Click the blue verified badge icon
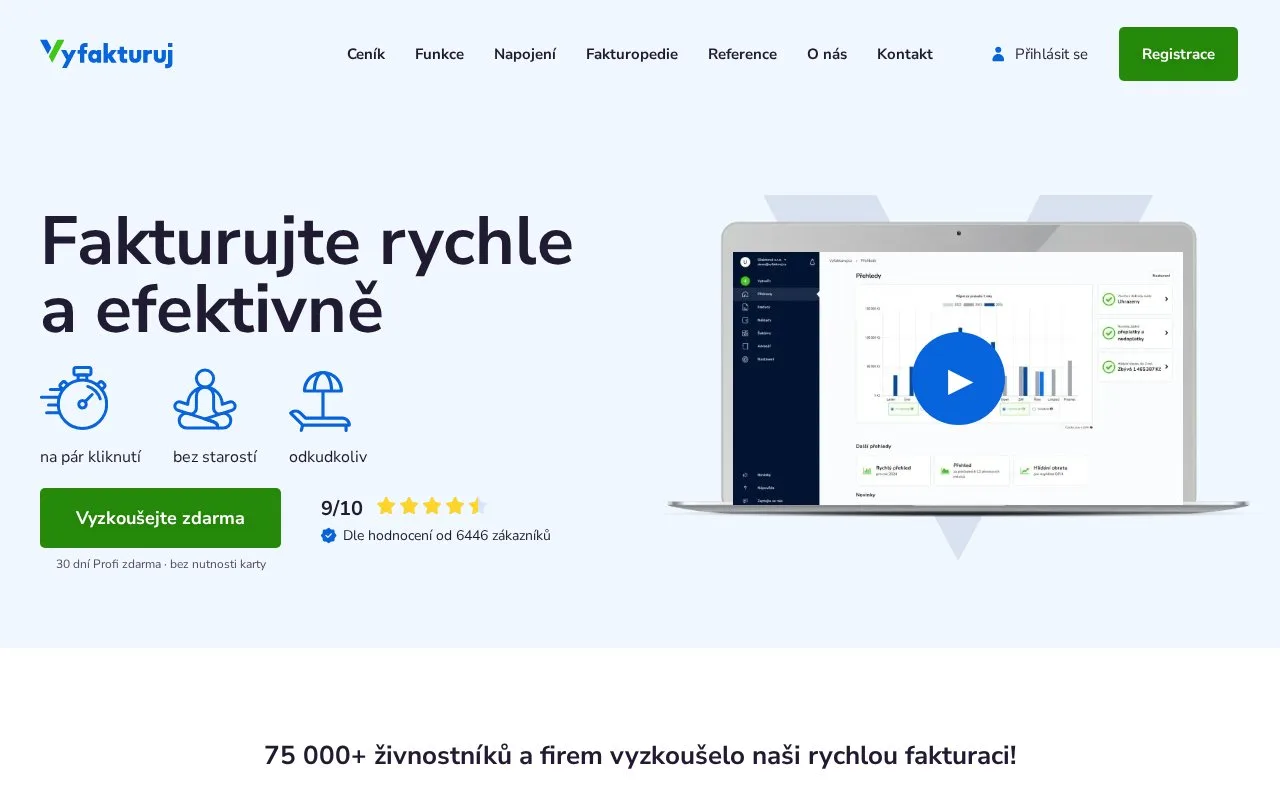This screenshot has height=800, width=1280. pos(329,535)
